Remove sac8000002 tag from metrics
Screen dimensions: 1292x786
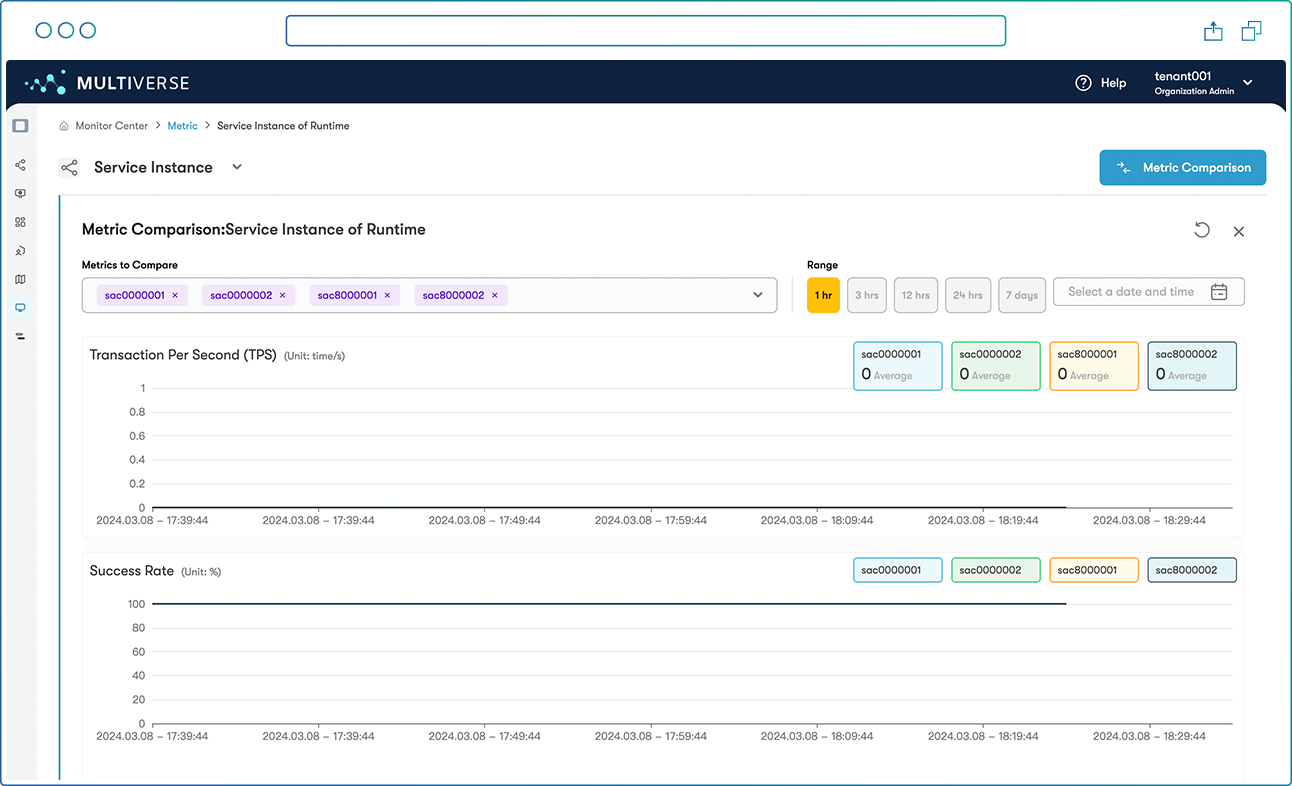coord(494,296)
